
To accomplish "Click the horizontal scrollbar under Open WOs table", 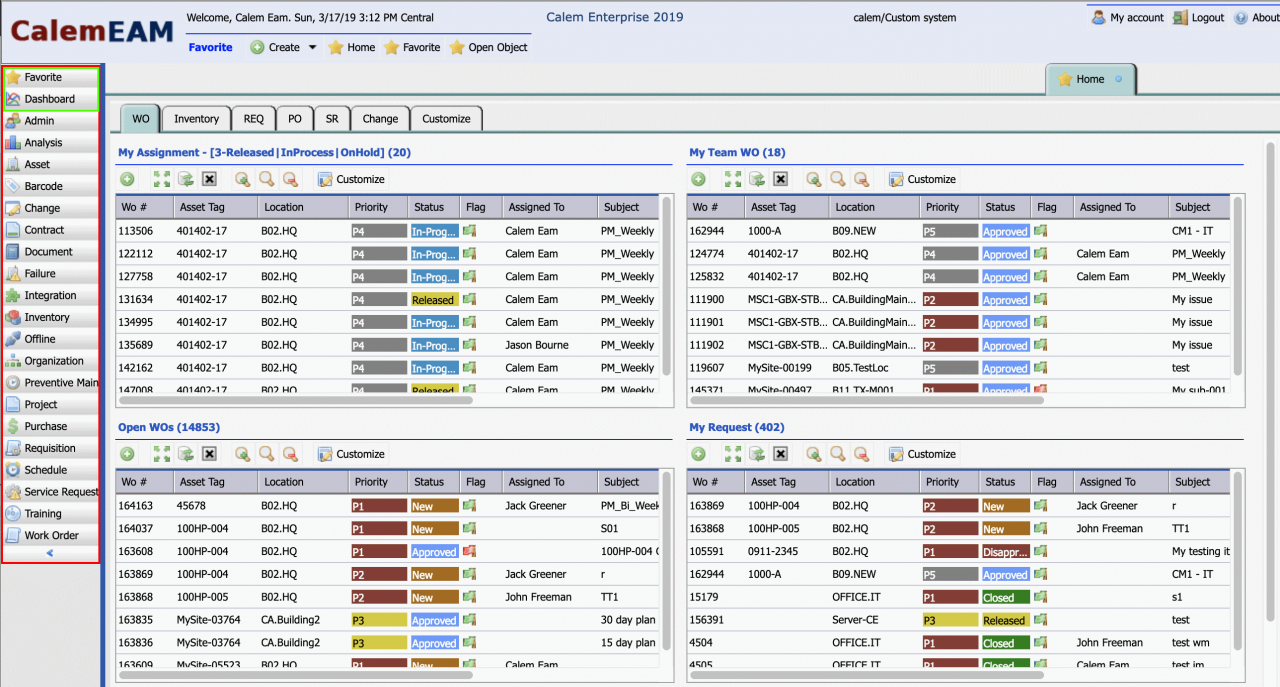I will 295,674.
